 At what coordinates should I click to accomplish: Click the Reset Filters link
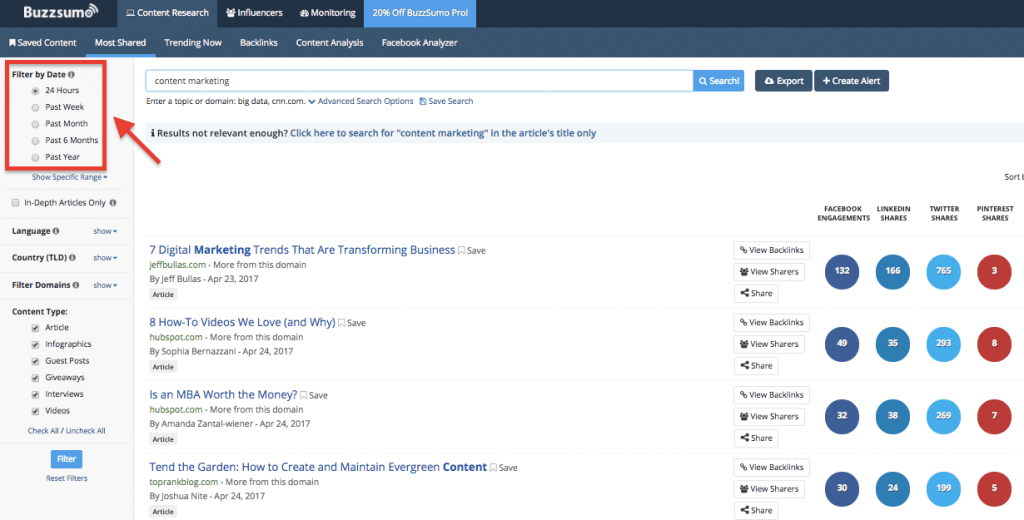[67, 478]
